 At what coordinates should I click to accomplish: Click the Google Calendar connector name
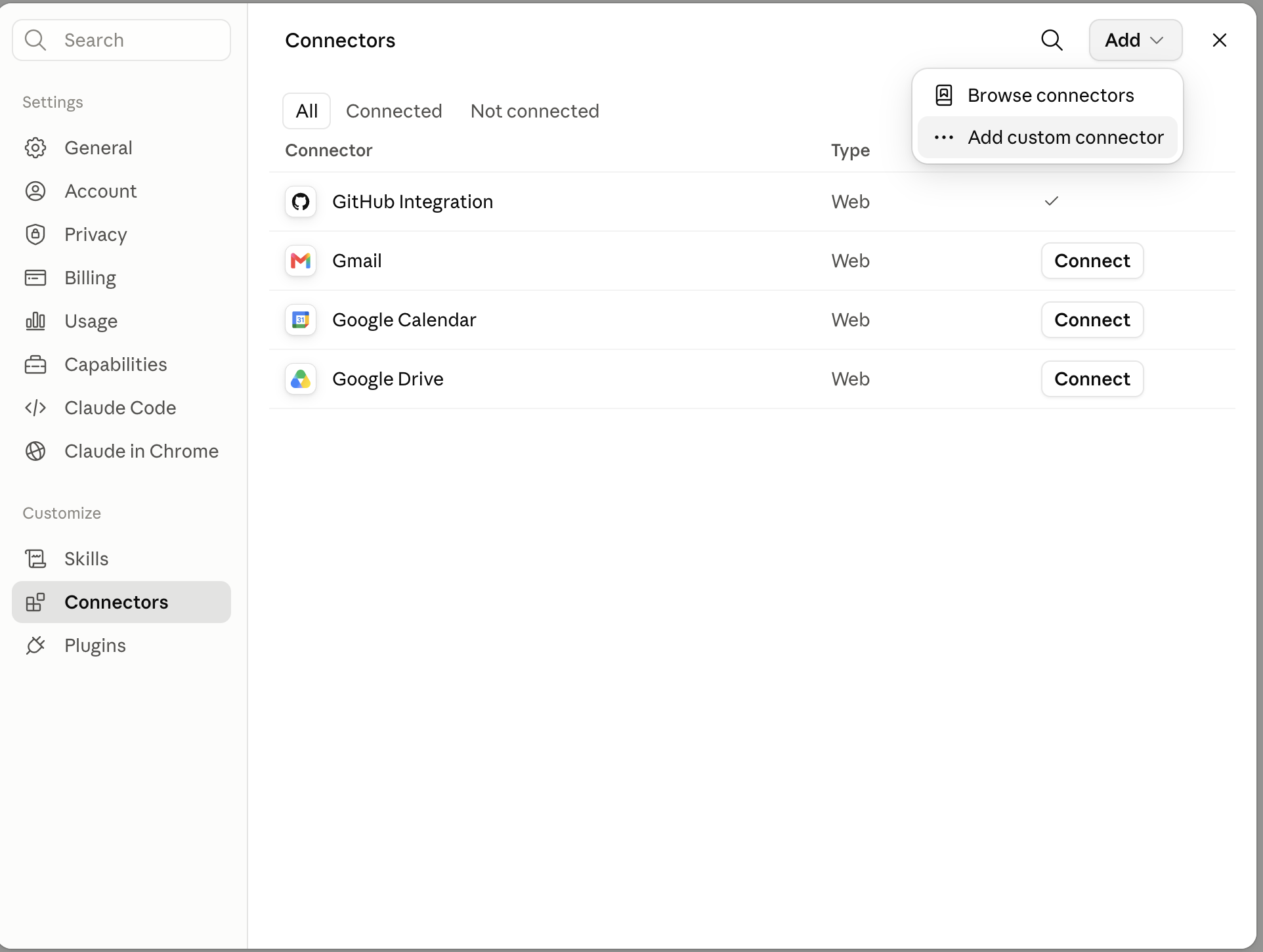coord(404,320)
